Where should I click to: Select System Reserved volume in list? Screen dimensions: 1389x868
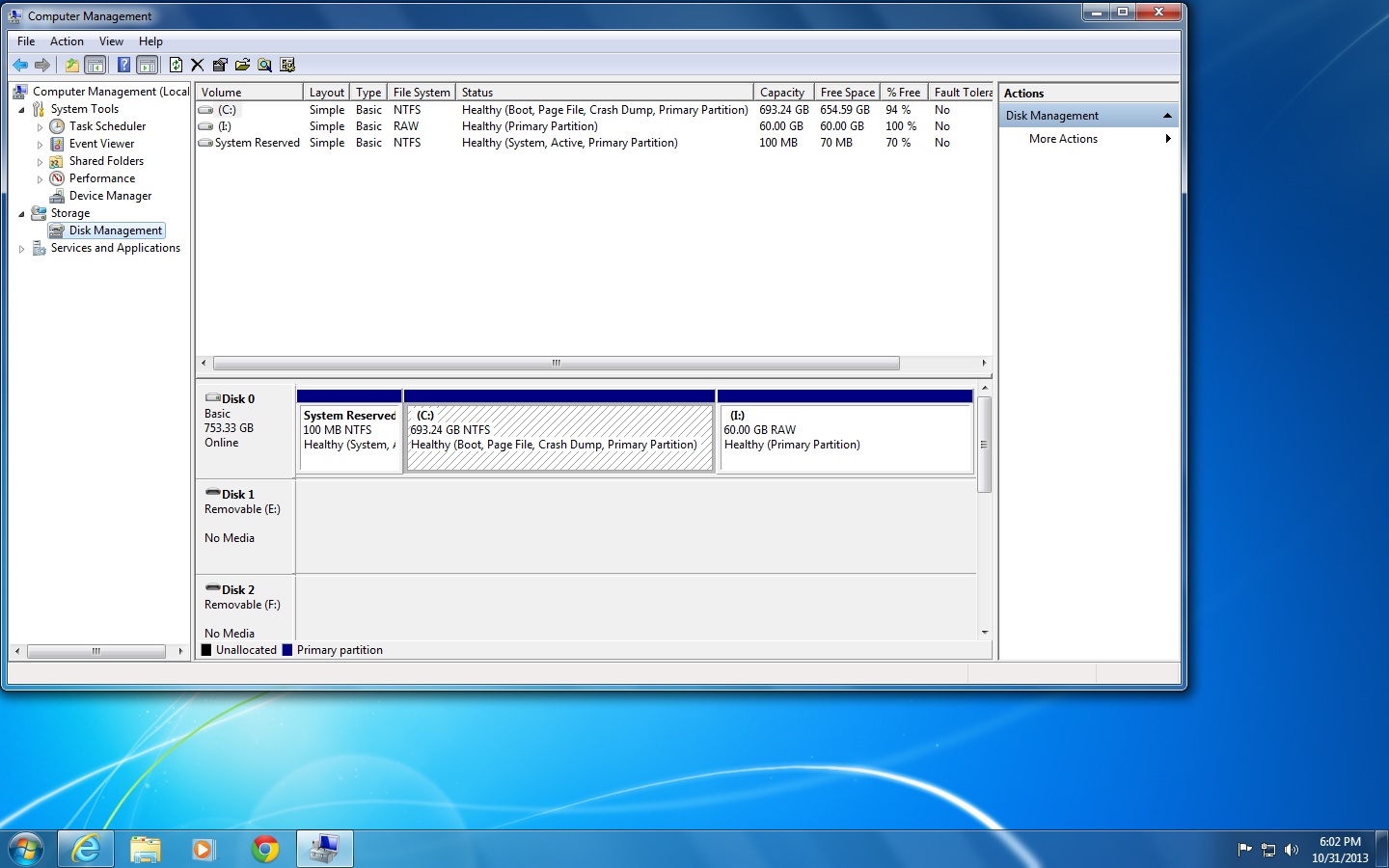point(257,143)
